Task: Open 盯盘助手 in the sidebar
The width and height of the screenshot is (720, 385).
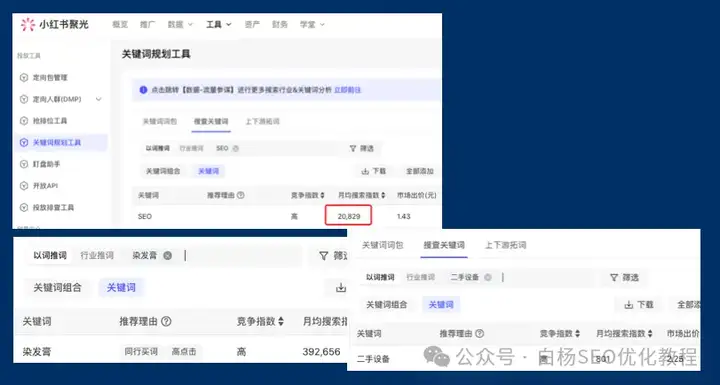Action: click(40, 164)
